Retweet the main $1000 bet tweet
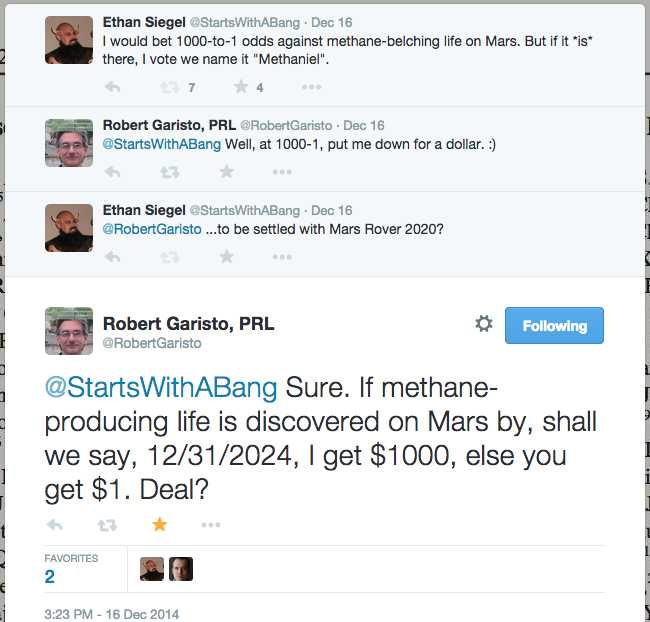 tap(107, 525)
